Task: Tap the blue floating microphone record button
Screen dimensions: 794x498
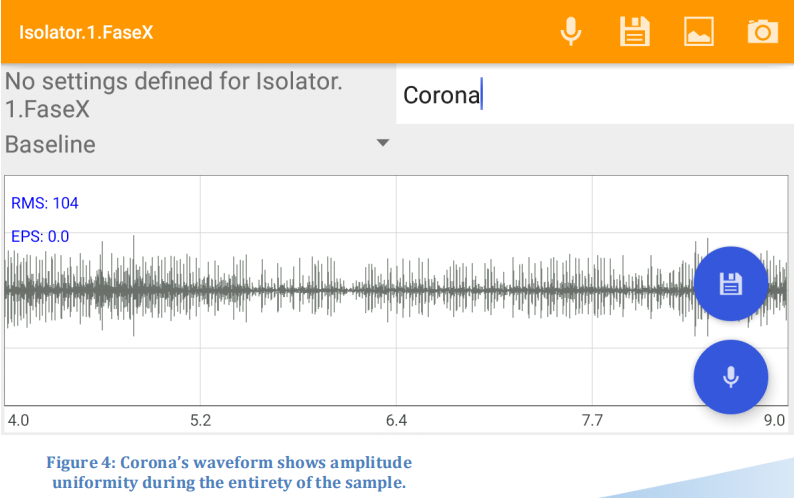Action: click(x=731, y=377)
